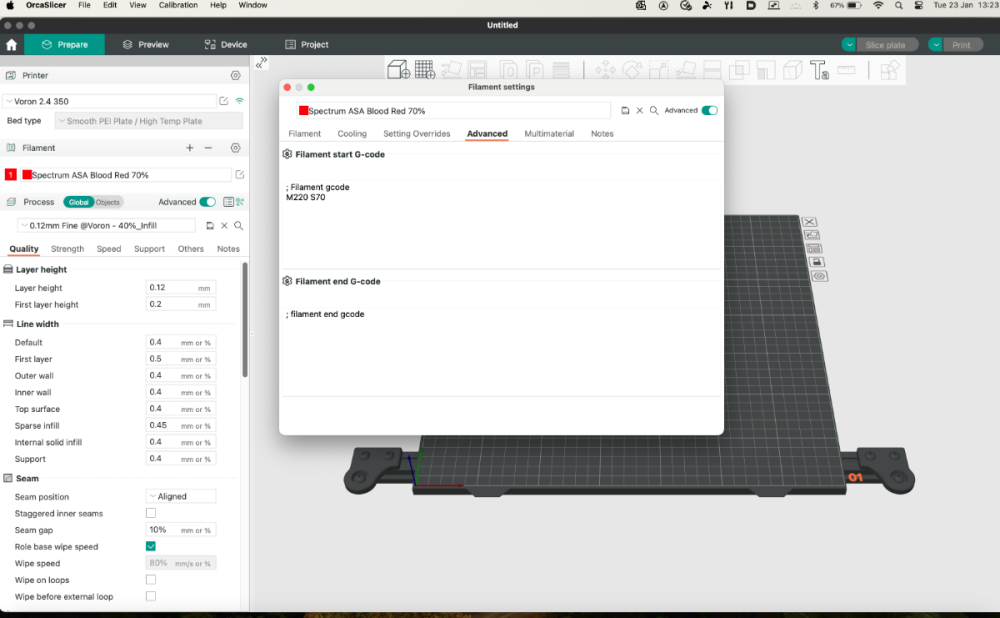1000x618 pixels.
Task: Open Filament section gear settings
Action: pyautogui.click(x=235, y=148)
